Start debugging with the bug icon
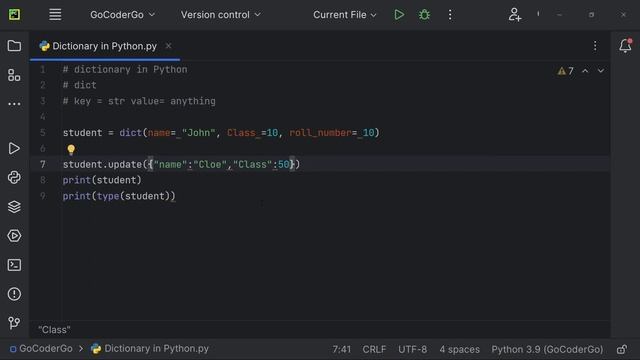The width and height of the screenshot is (640, 360). click(424, 15)
